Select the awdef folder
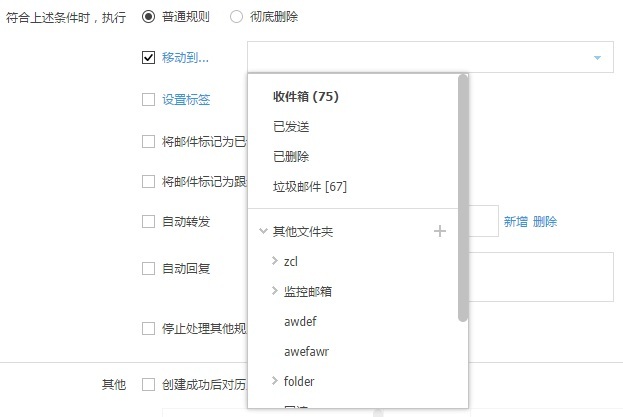 pos(300,321)
